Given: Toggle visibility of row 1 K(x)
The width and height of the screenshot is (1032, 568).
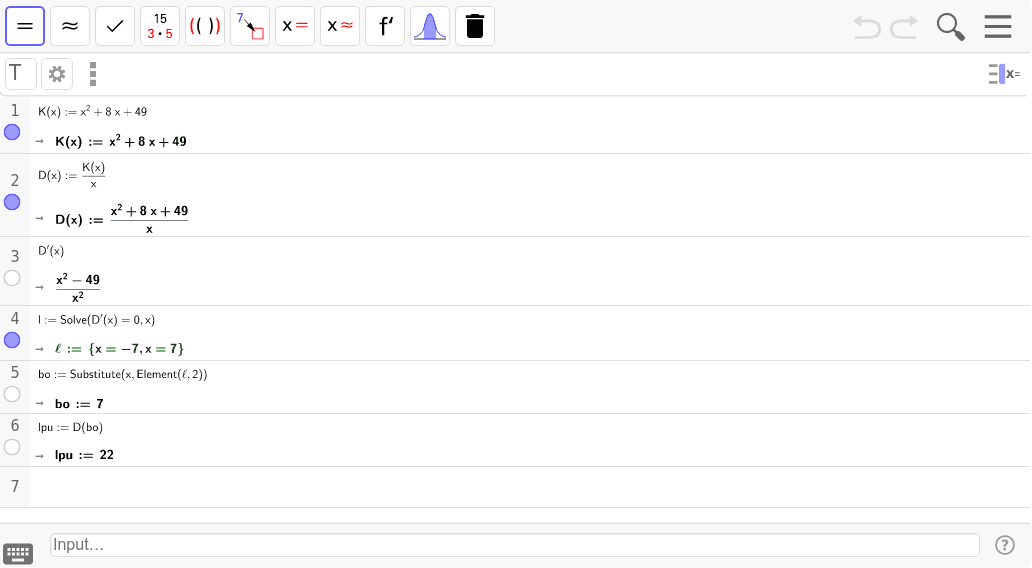Looking at the screenshot, I should point(12,132).
